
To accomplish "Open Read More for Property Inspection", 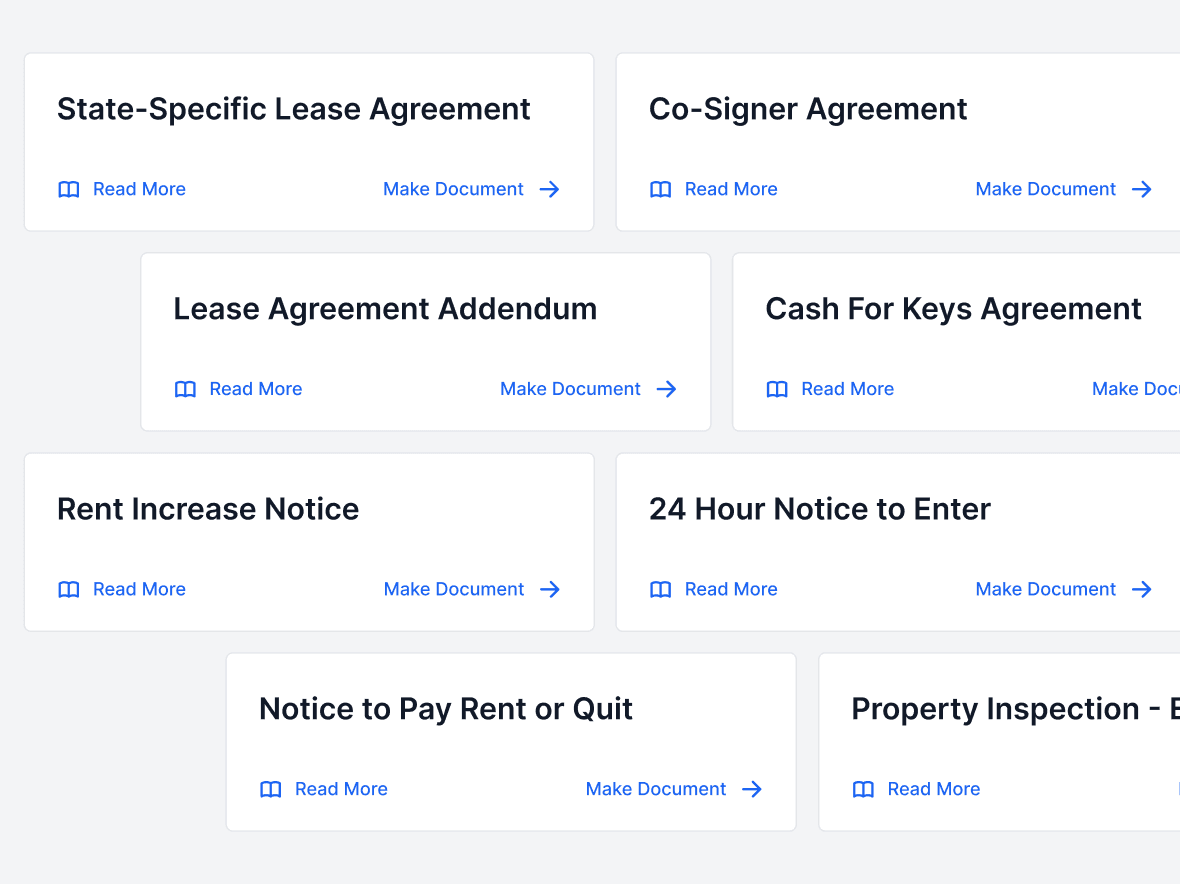I will point(933,790).
